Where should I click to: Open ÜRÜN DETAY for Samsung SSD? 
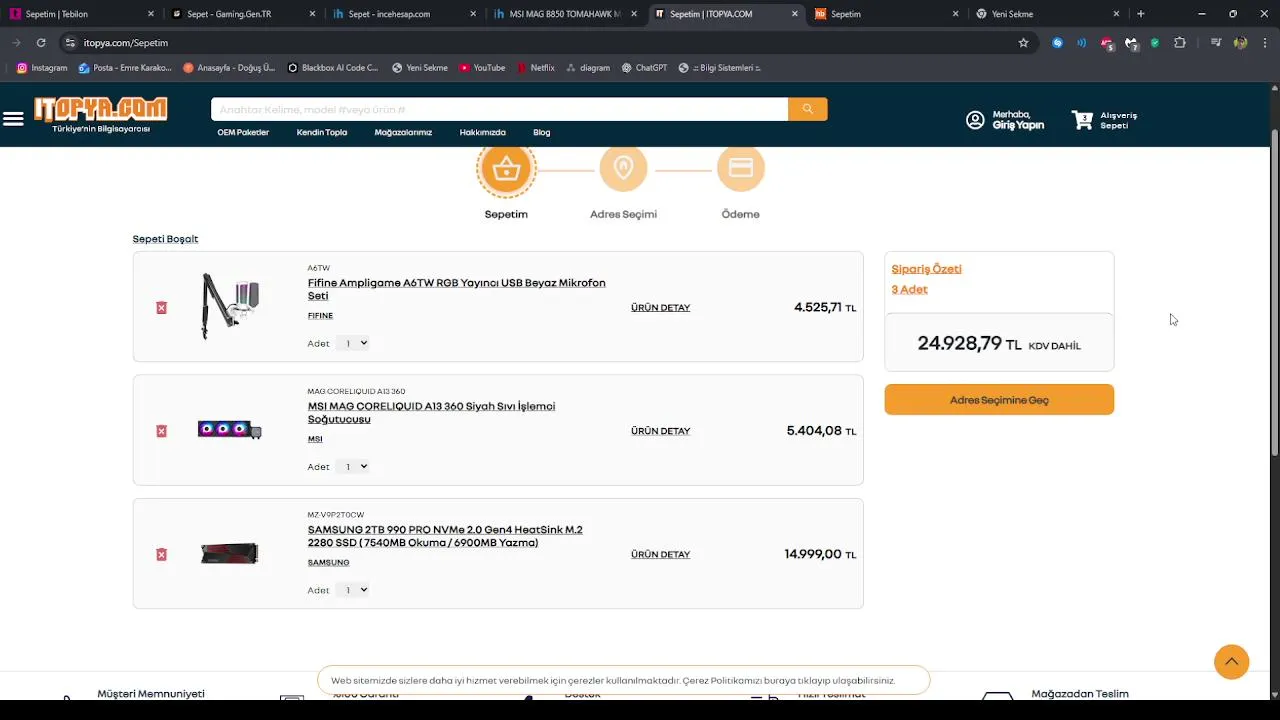coord(661,554)
